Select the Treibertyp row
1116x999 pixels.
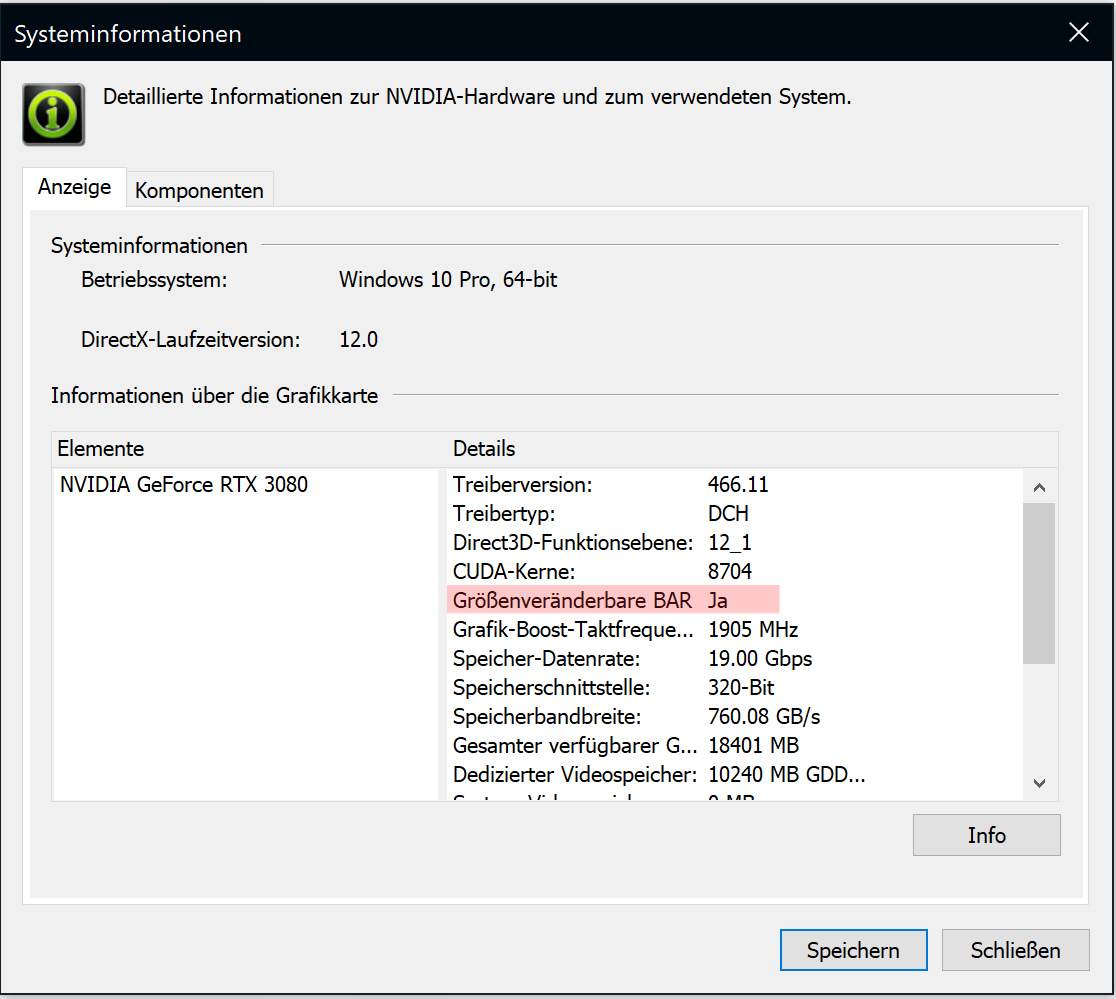735,514
